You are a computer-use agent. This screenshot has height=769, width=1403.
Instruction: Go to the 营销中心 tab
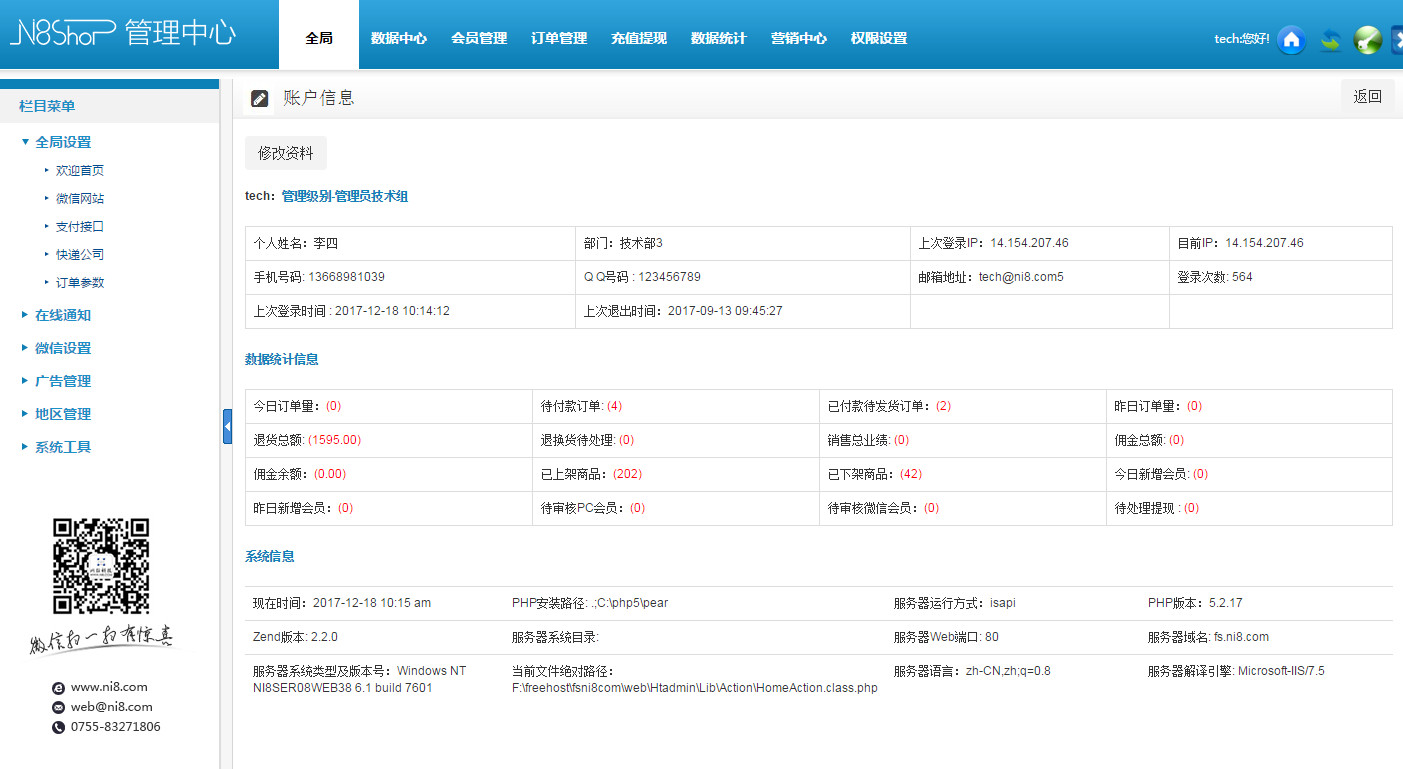click(798, 38)
